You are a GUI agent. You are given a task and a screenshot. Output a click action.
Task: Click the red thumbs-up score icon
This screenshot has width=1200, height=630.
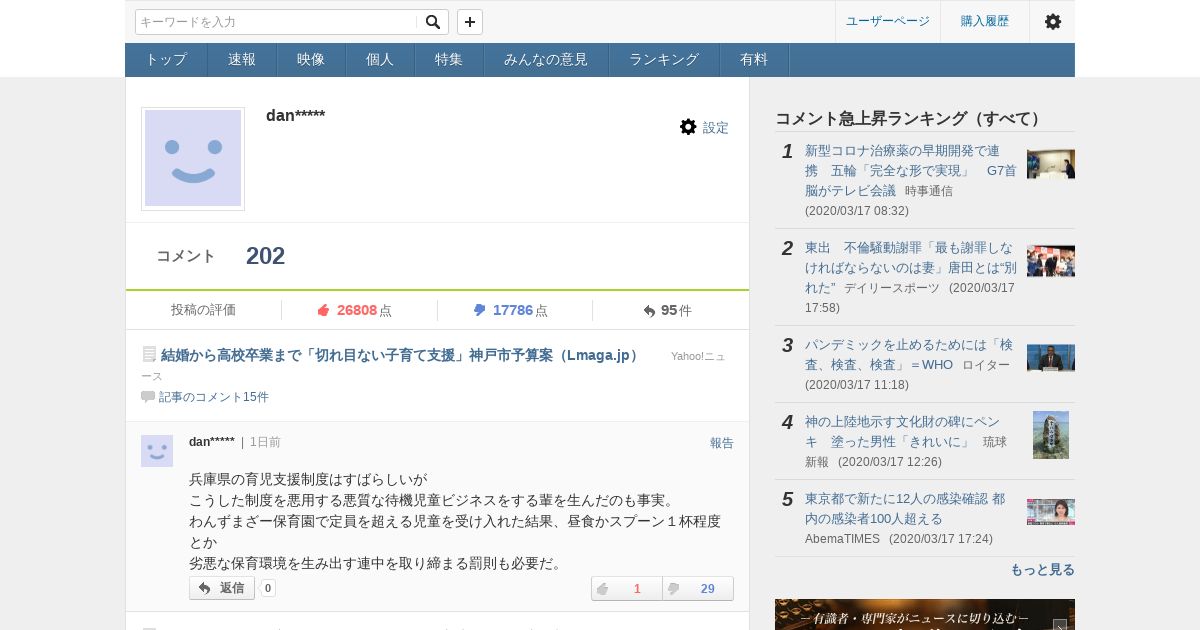324,310
